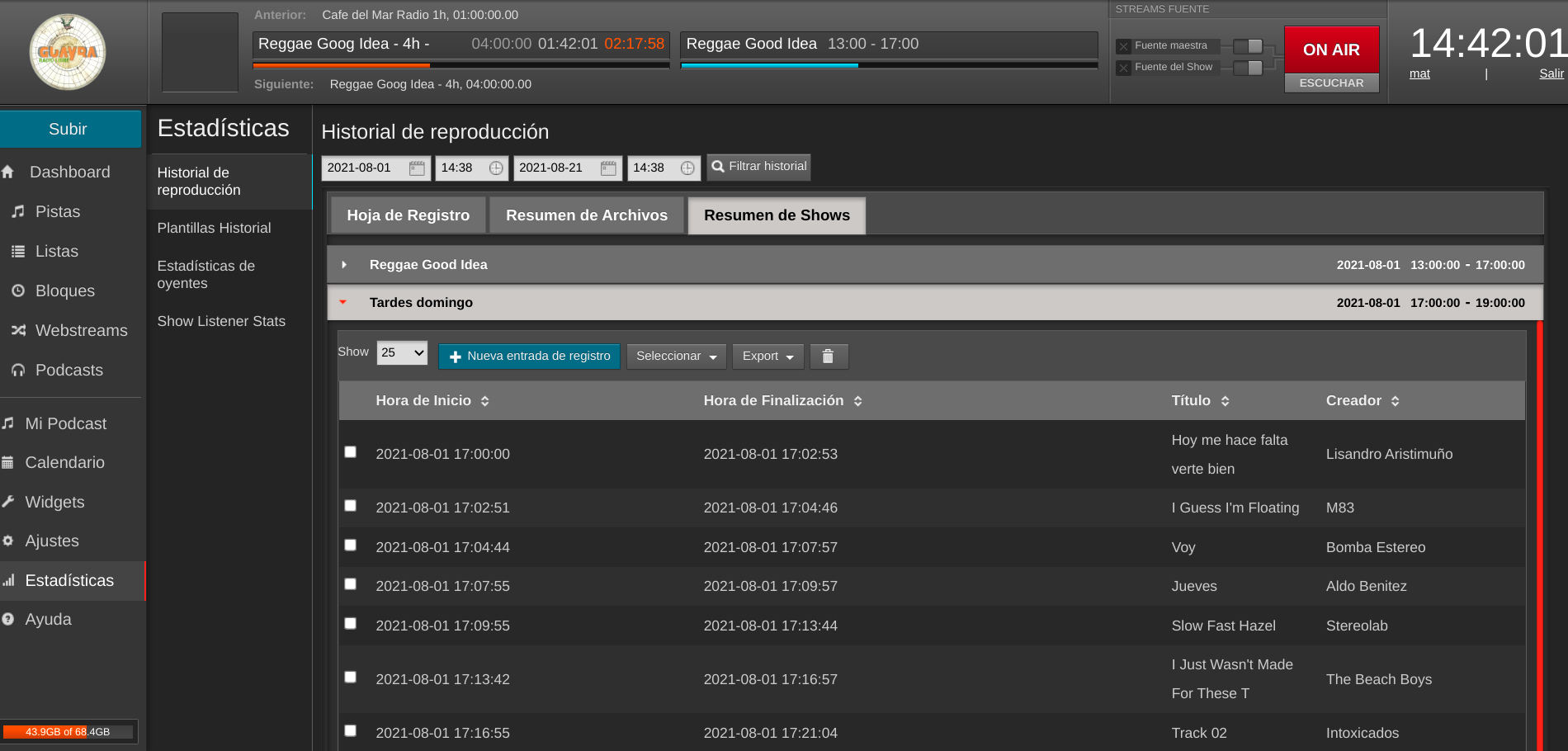Image resolution: width=1568 pixels, height=751 pixels.
Task: Open the Seleccionar dropdown
Action: [677, 357]
